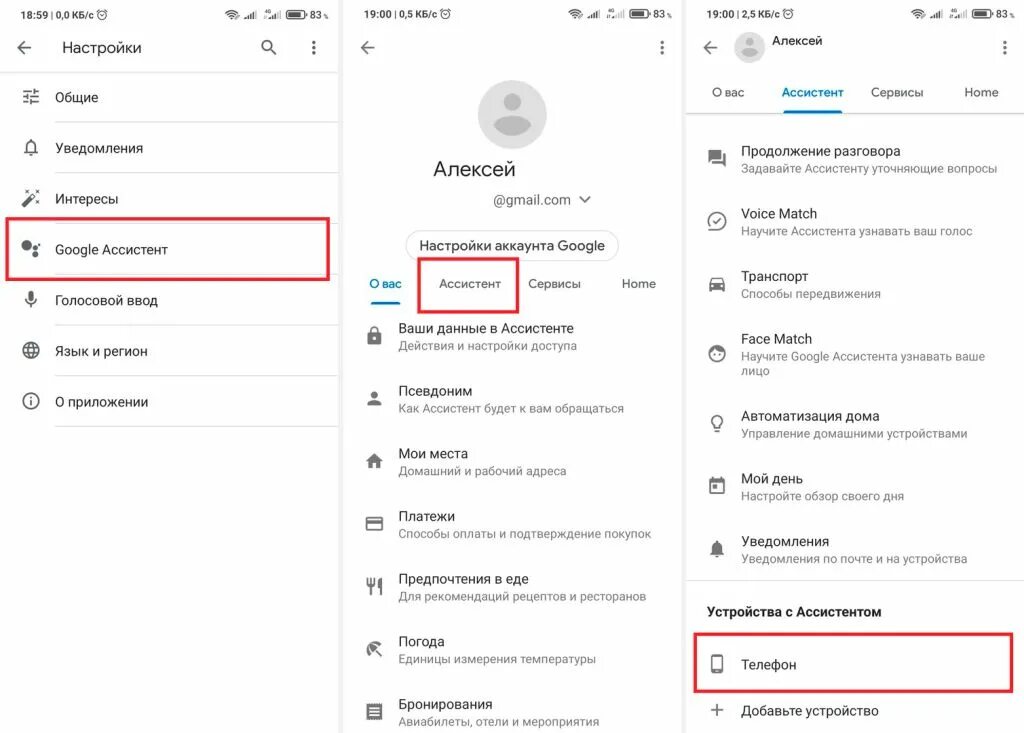Tap the microphone icon for Голосовой ввод
This screenshot has width=1024, height=733.
tap(31, 300)
